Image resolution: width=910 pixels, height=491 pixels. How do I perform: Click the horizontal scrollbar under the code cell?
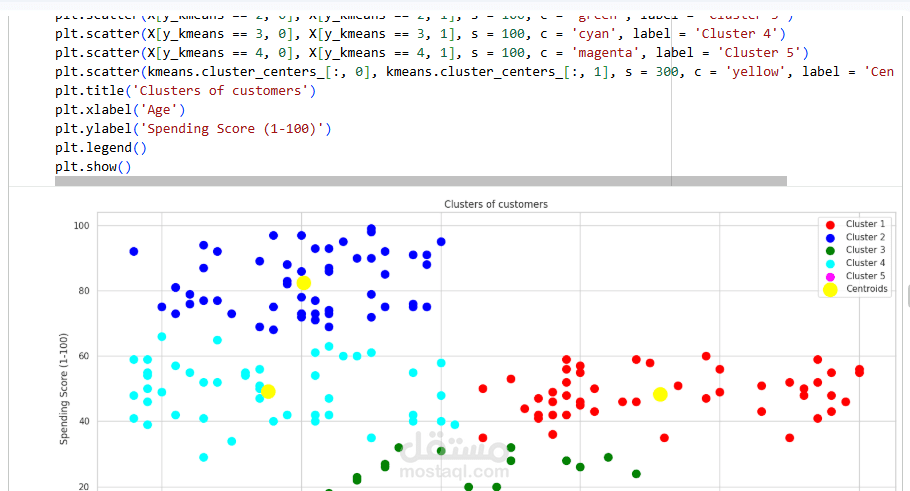pos(421,181)
